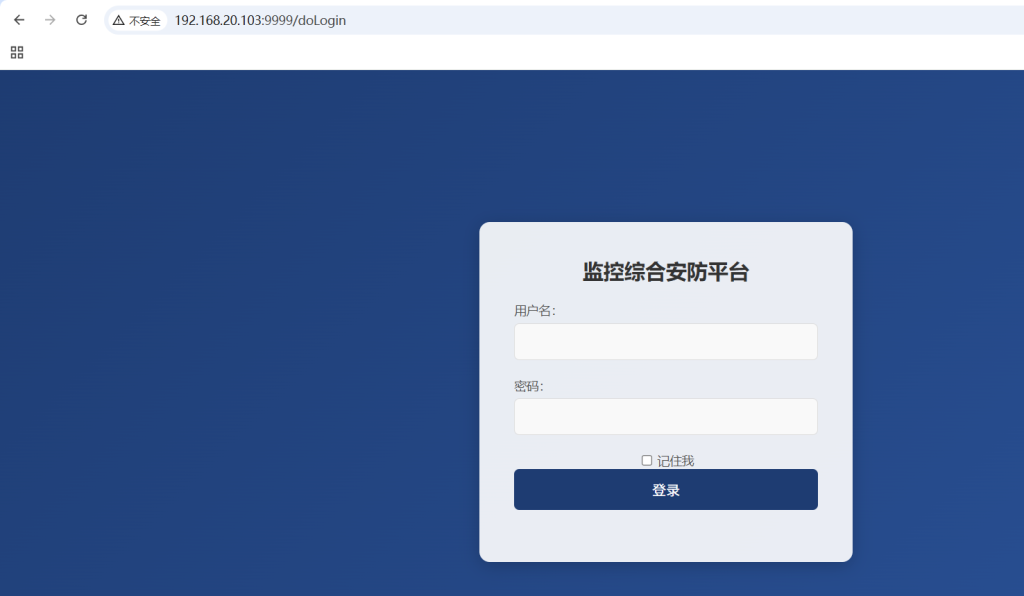The image size is (1024, 596).
Task: Focus the 密码 input field
Action: pyautogui.click(x=665, y=416)
